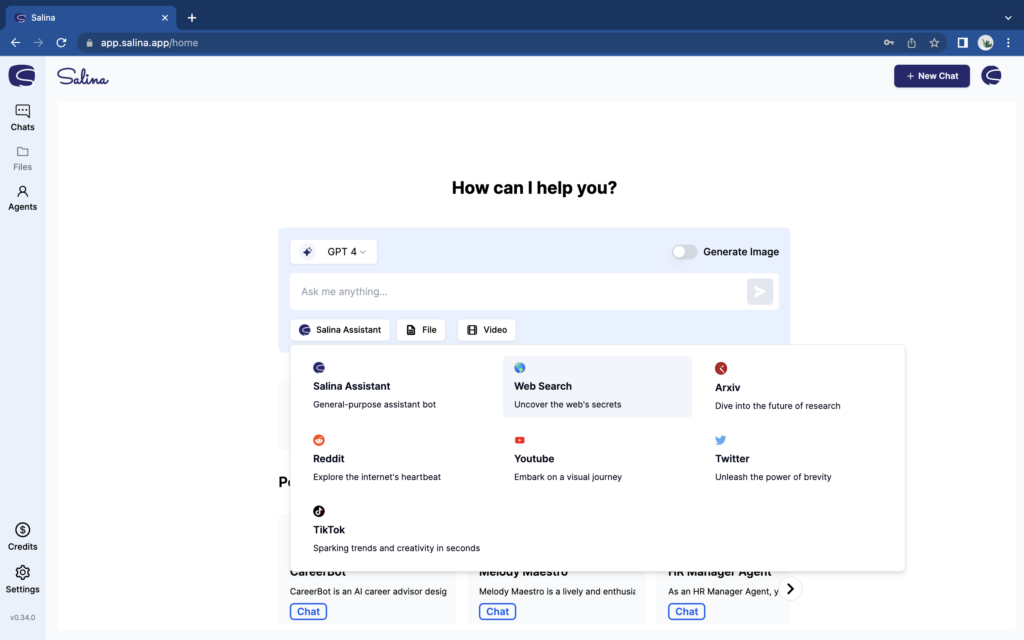Select the Salina browser tab
Screen dimensions: 1024x640
click(x=91, y=18)
